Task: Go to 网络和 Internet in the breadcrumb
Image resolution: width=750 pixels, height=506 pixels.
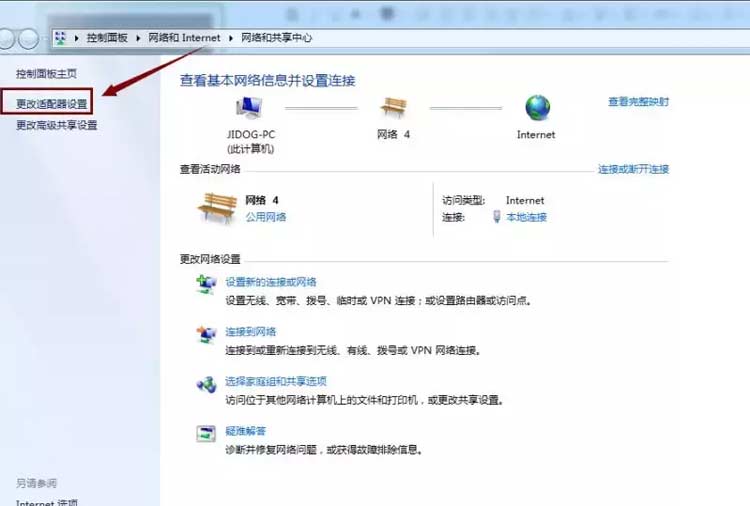Action: (184, 38)
